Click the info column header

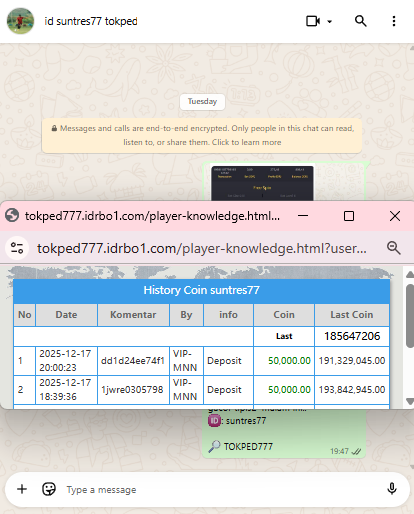point(228,315)
